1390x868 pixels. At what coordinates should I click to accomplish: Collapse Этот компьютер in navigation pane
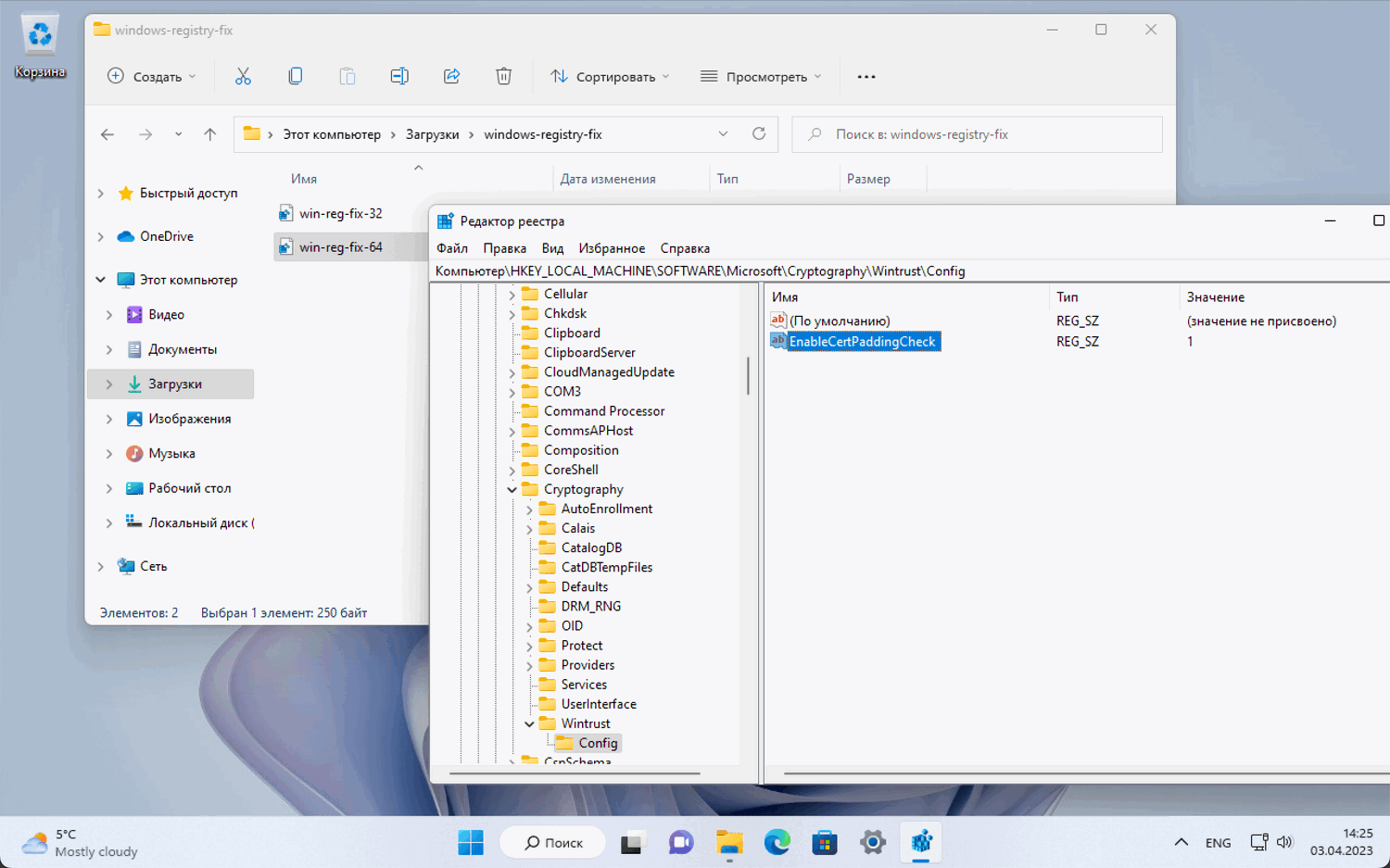pyautogui.click(x=101, y=280)
